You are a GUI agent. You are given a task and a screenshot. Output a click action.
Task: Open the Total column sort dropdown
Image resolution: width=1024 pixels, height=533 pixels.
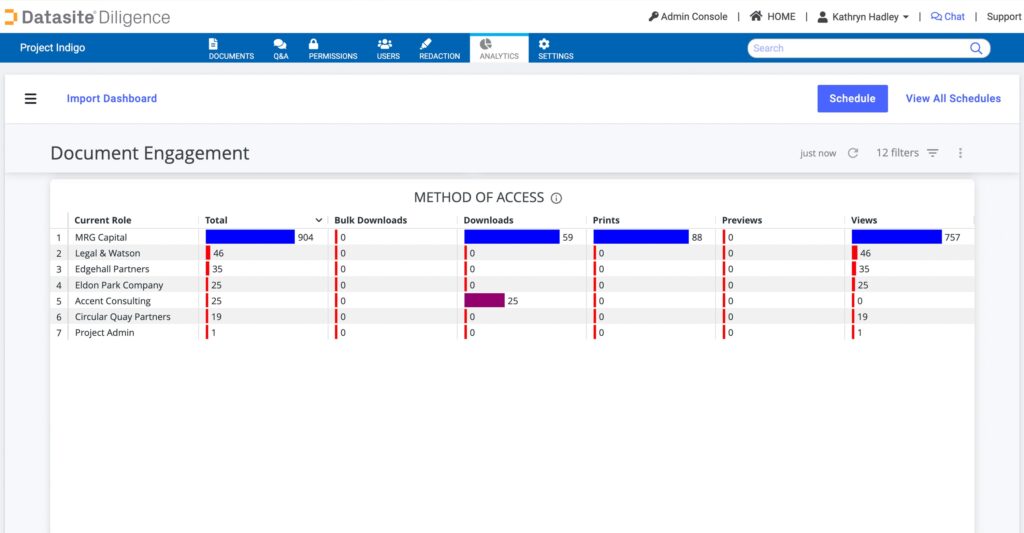click(319, 220)
